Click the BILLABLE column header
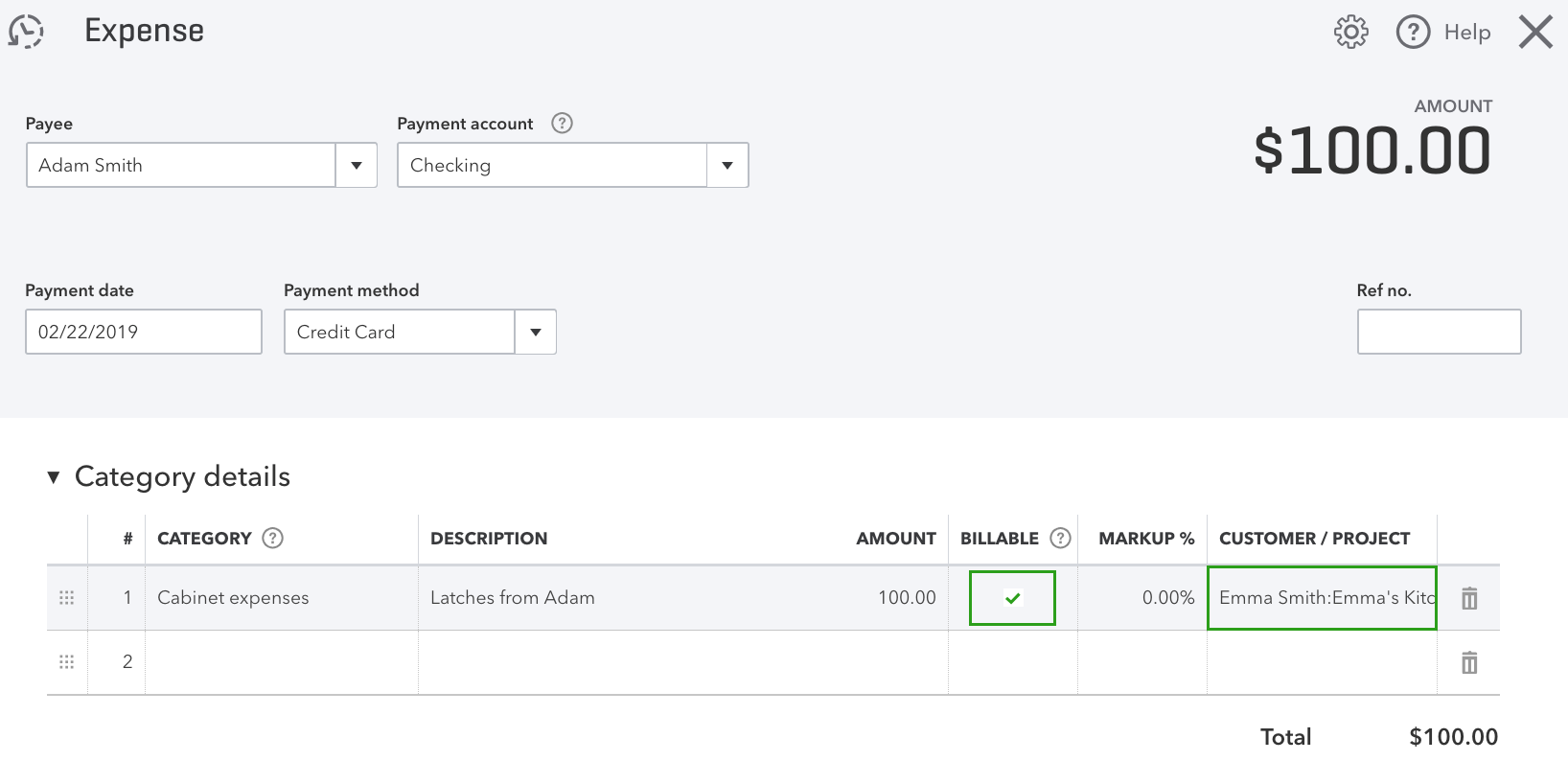 [x=1000, y=539]
